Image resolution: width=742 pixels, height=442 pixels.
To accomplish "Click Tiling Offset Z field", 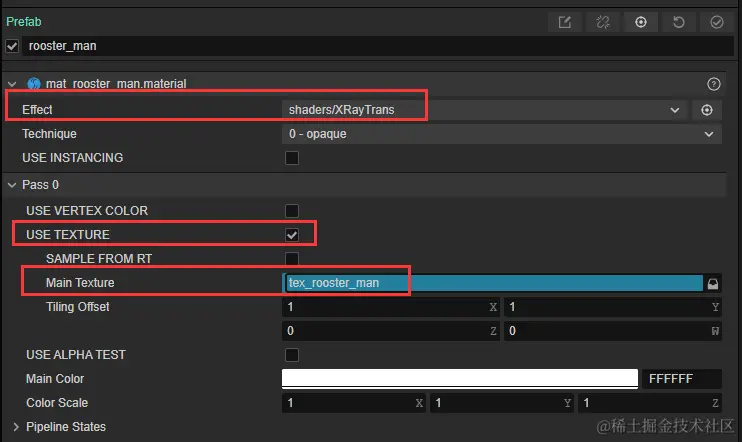I will (x=391, y=331).
